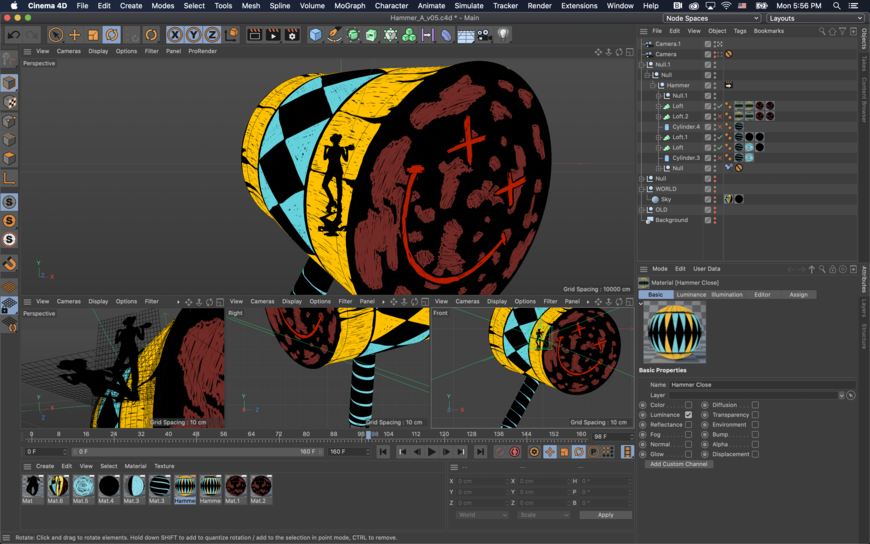Viewport: 870px width, 544px height.
Task: Activate the Rotate tool
Action: point(111,35)
